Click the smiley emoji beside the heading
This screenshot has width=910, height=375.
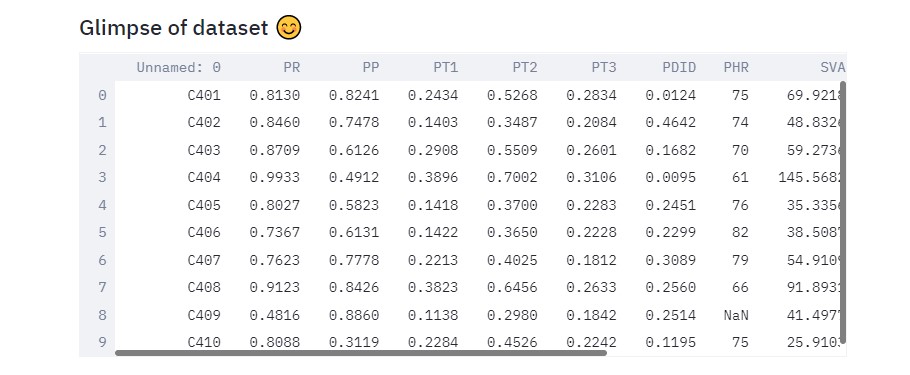tap(288, 28)
